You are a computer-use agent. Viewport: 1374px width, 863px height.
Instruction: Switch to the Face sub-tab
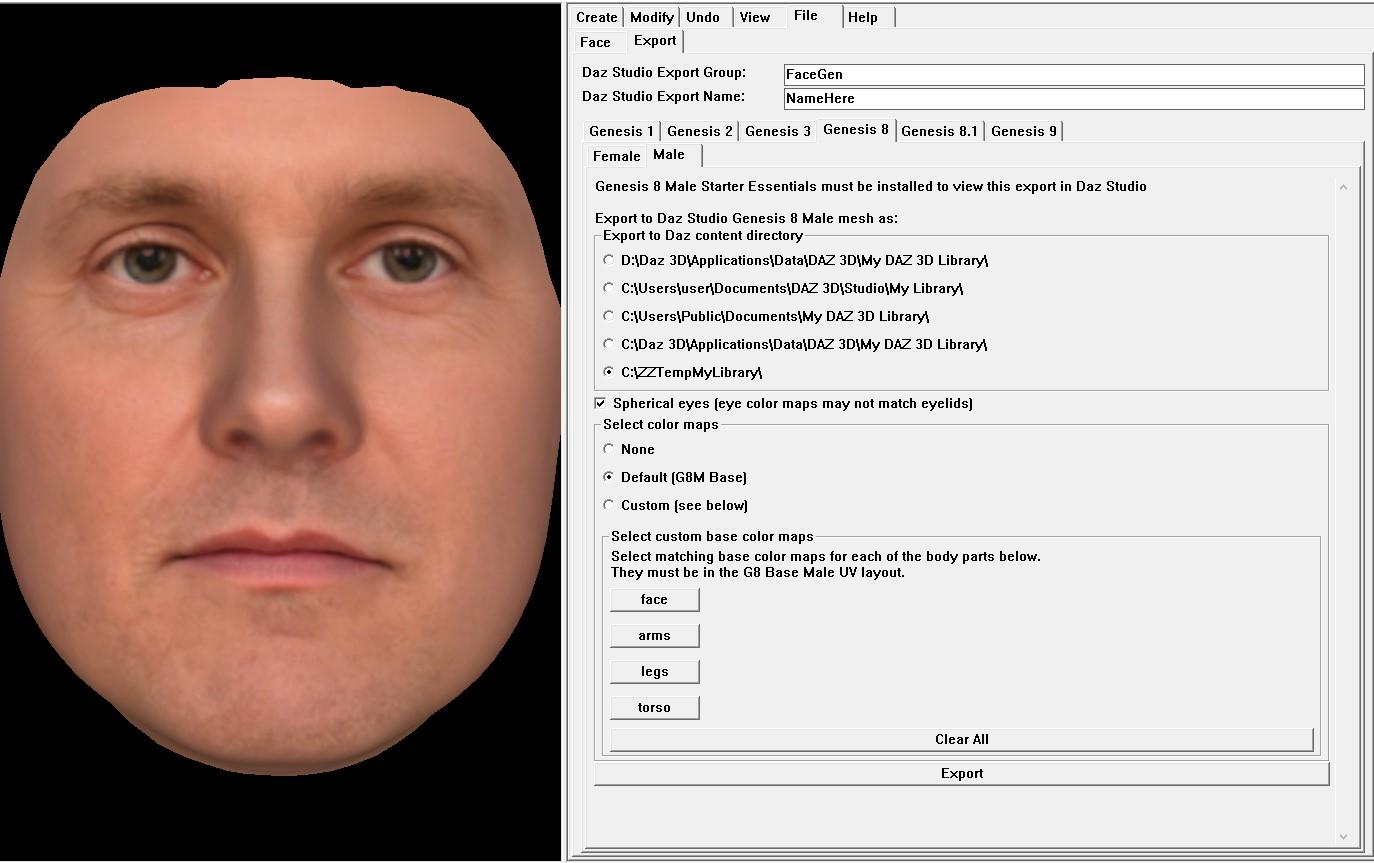click(595, 42)
